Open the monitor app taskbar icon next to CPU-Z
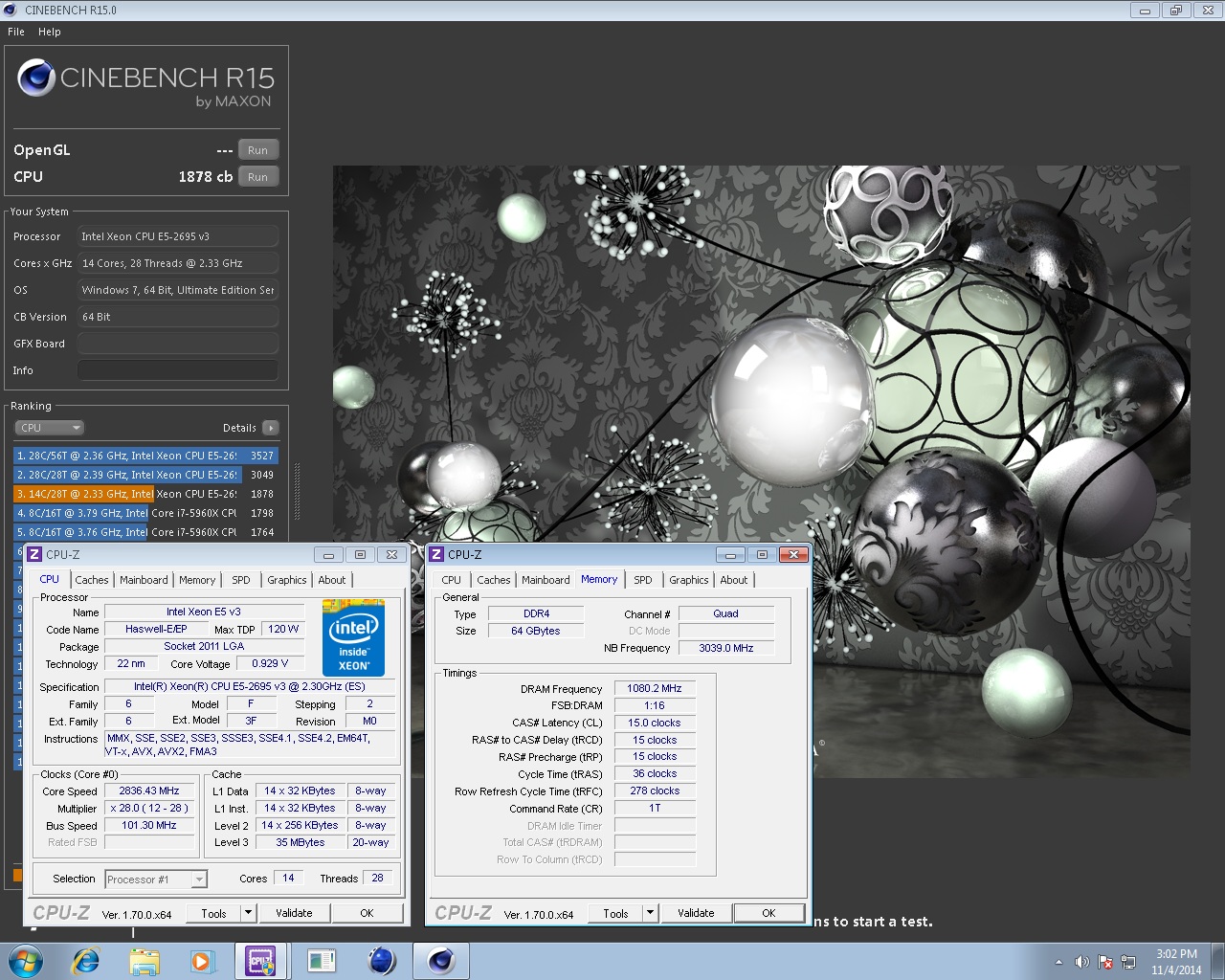 pos(322,961)
